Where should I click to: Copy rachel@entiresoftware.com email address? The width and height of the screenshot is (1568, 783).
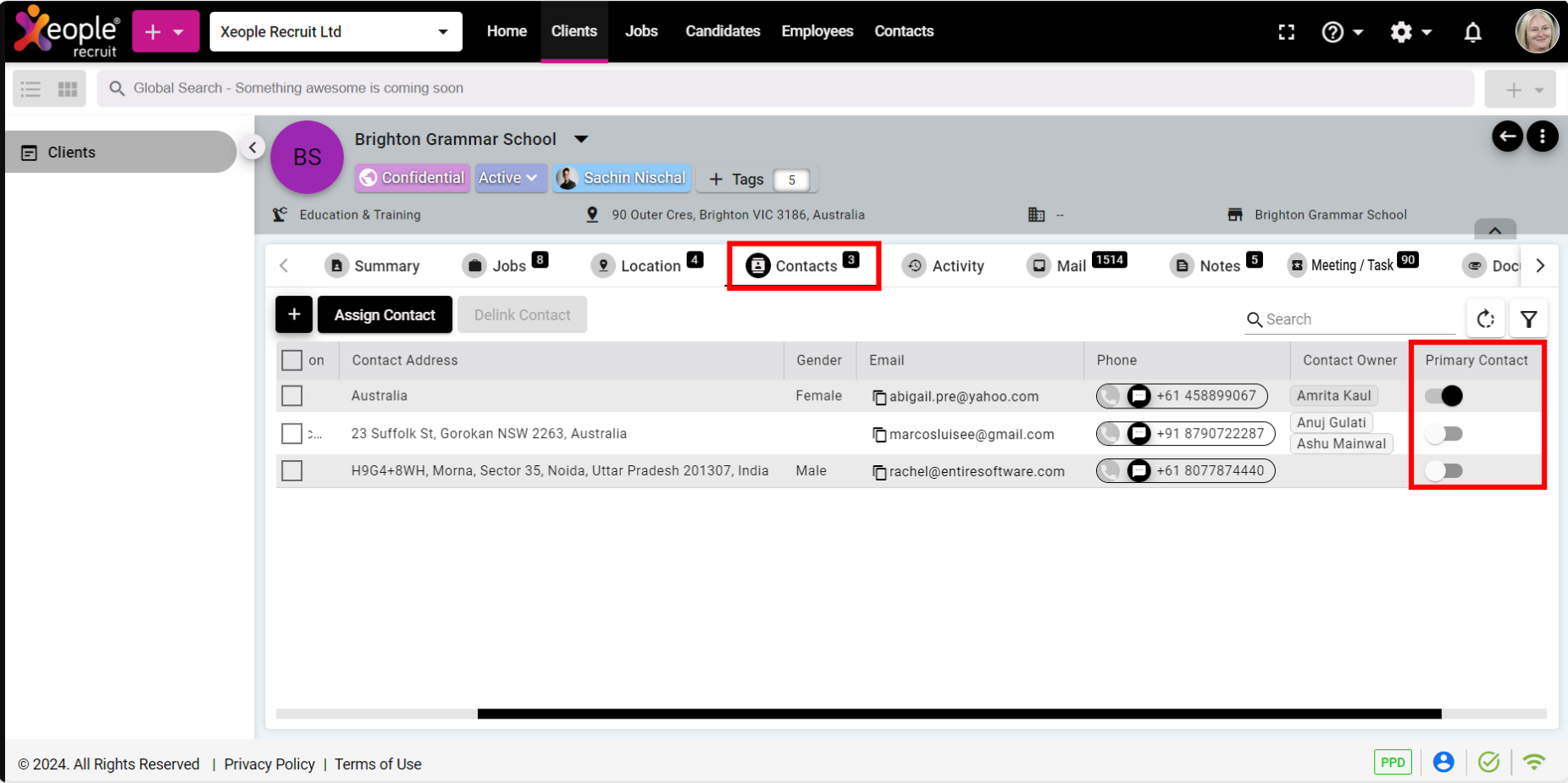click(x=879, y=472)
